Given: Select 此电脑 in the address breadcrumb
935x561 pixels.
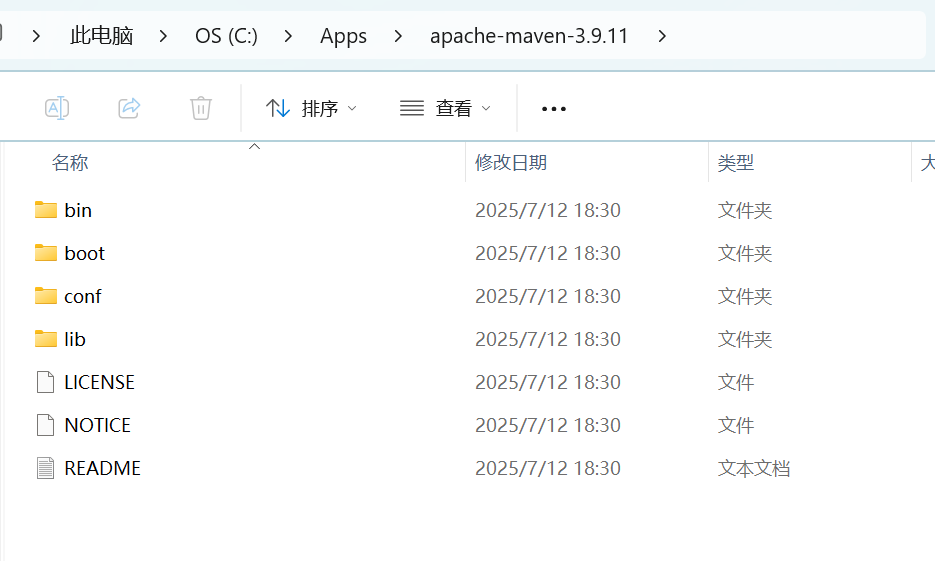Looking at the screenshot, I should click(x=101, y=36).
